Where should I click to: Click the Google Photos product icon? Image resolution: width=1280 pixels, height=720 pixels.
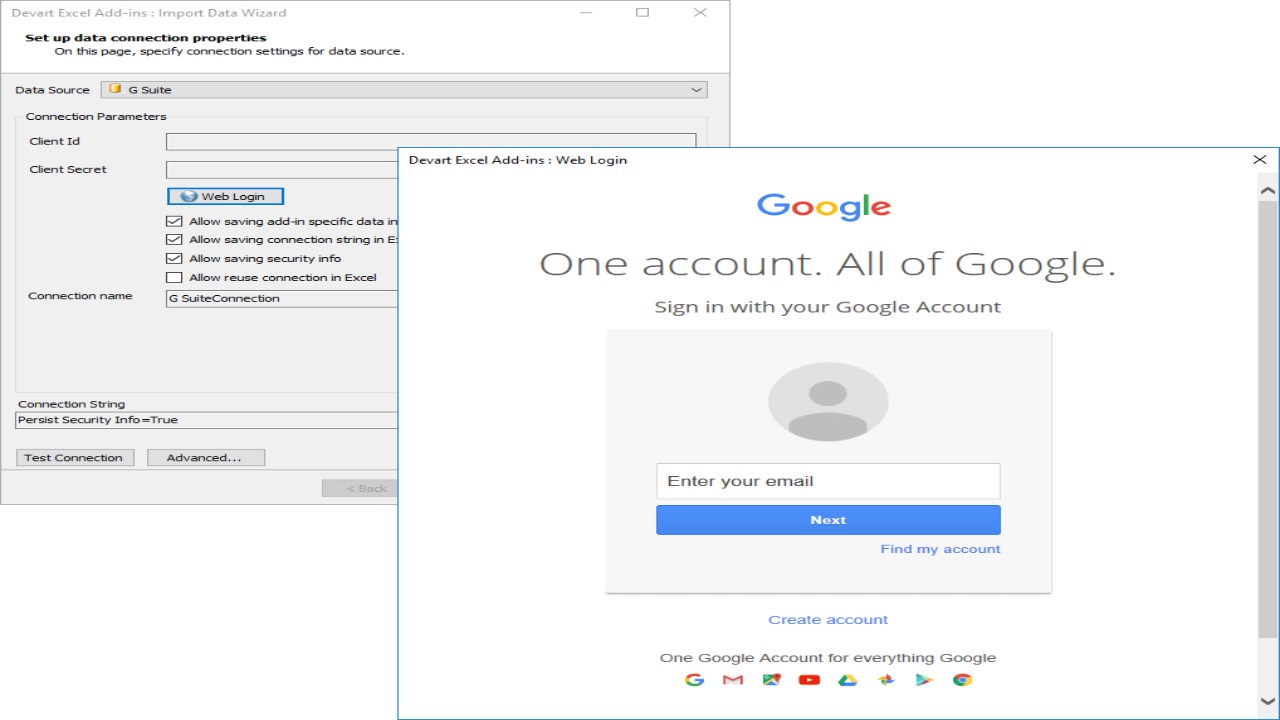[x=886, y=680]
